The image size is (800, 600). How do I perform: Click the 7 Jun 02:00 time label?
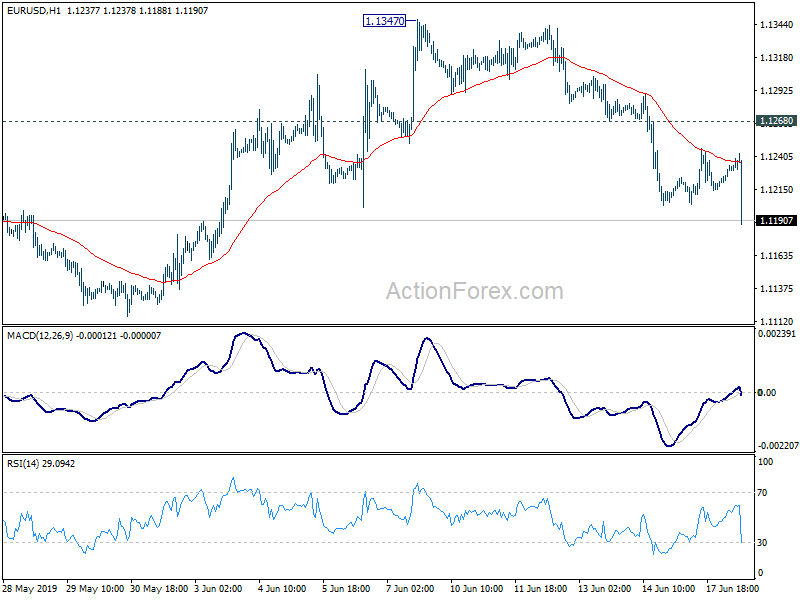pyautogui.click(x=410, y=589)
